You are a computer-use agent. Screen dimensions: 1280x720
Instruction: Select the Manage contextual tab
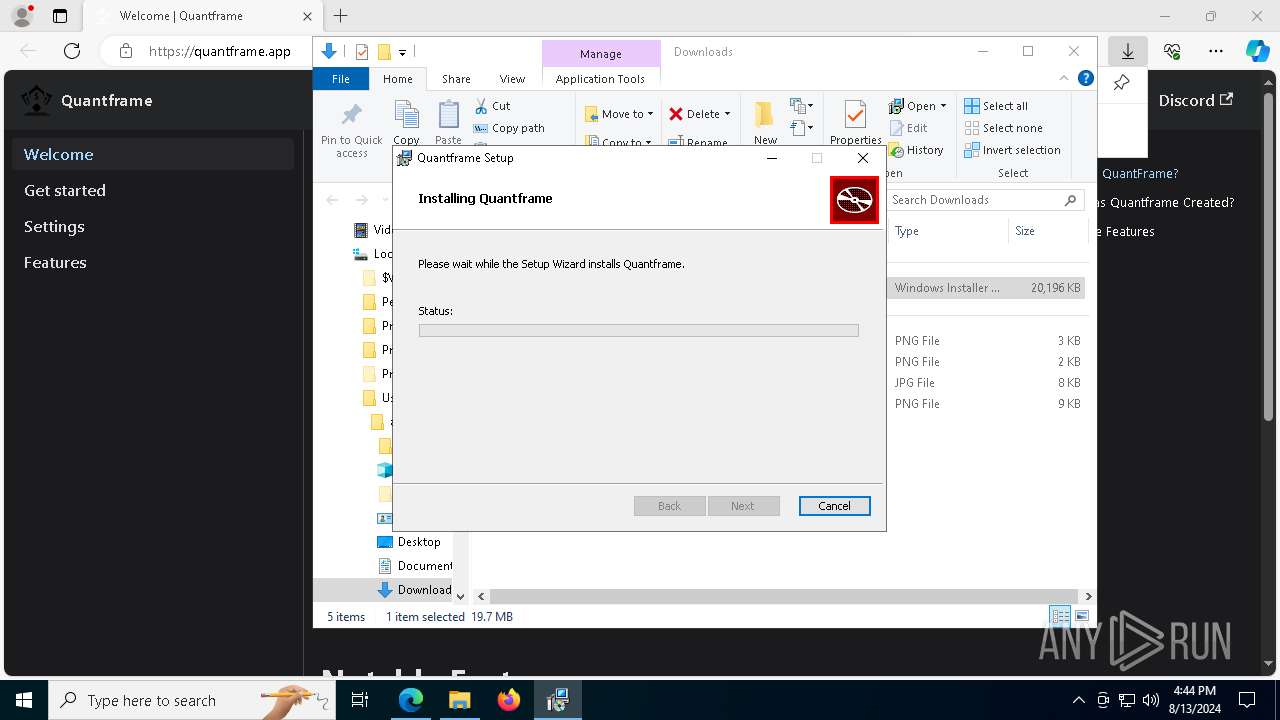click(x=601, y=53)
